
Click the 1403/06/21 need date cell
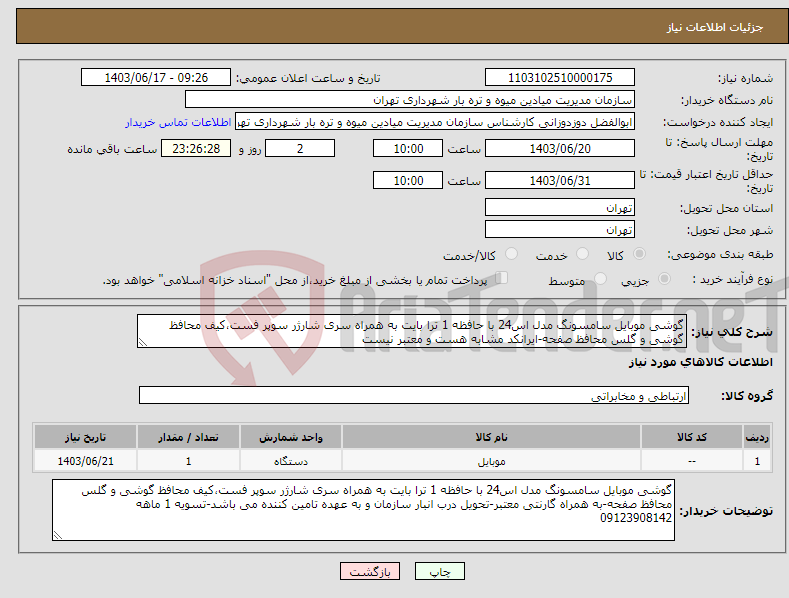(x=86, y=461)
